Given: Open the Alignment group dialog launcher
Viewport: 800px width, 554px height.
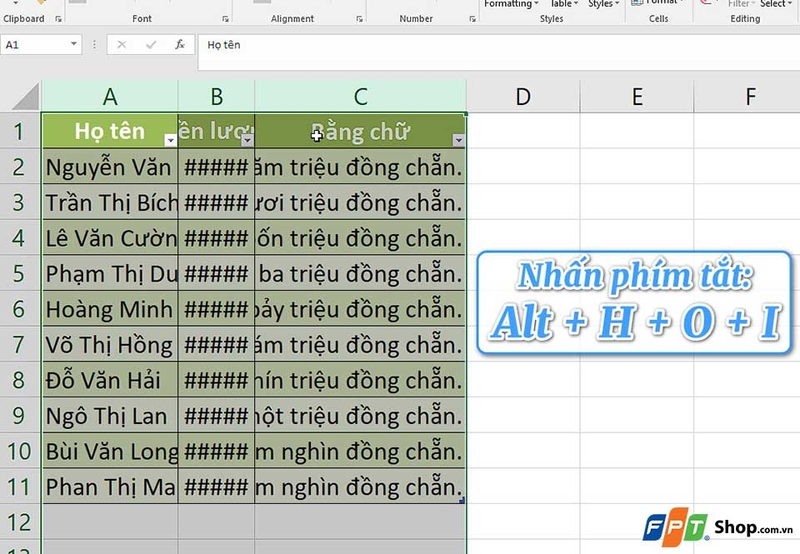Looking at the screenshot, I should tap(359, 19).
